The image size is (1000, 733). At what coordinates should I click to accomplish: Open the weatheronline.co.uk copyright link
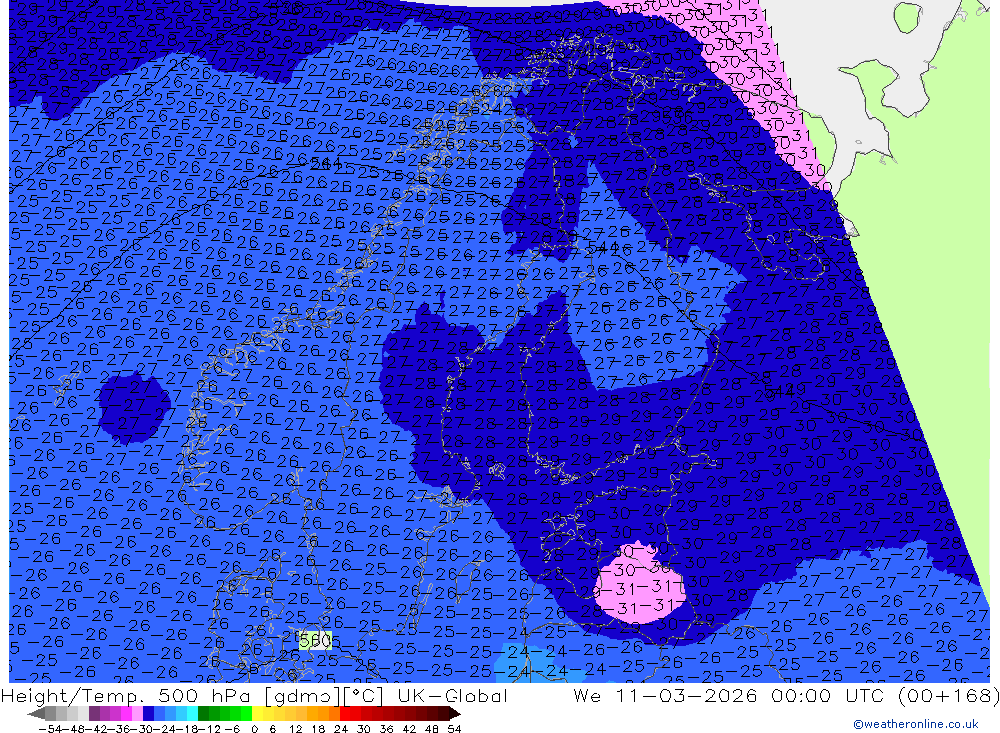click(x=915, y=723)
